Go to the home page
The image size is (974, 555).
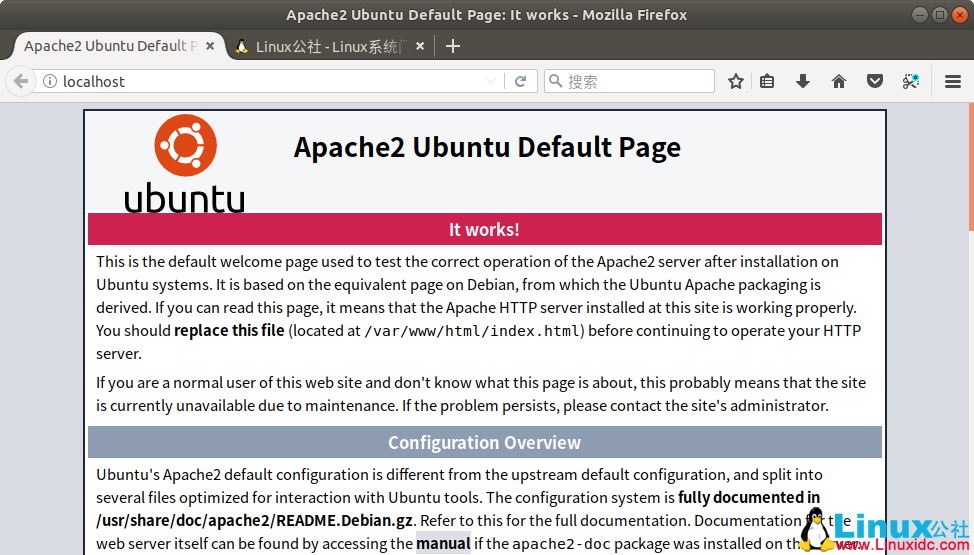(839, 81)
